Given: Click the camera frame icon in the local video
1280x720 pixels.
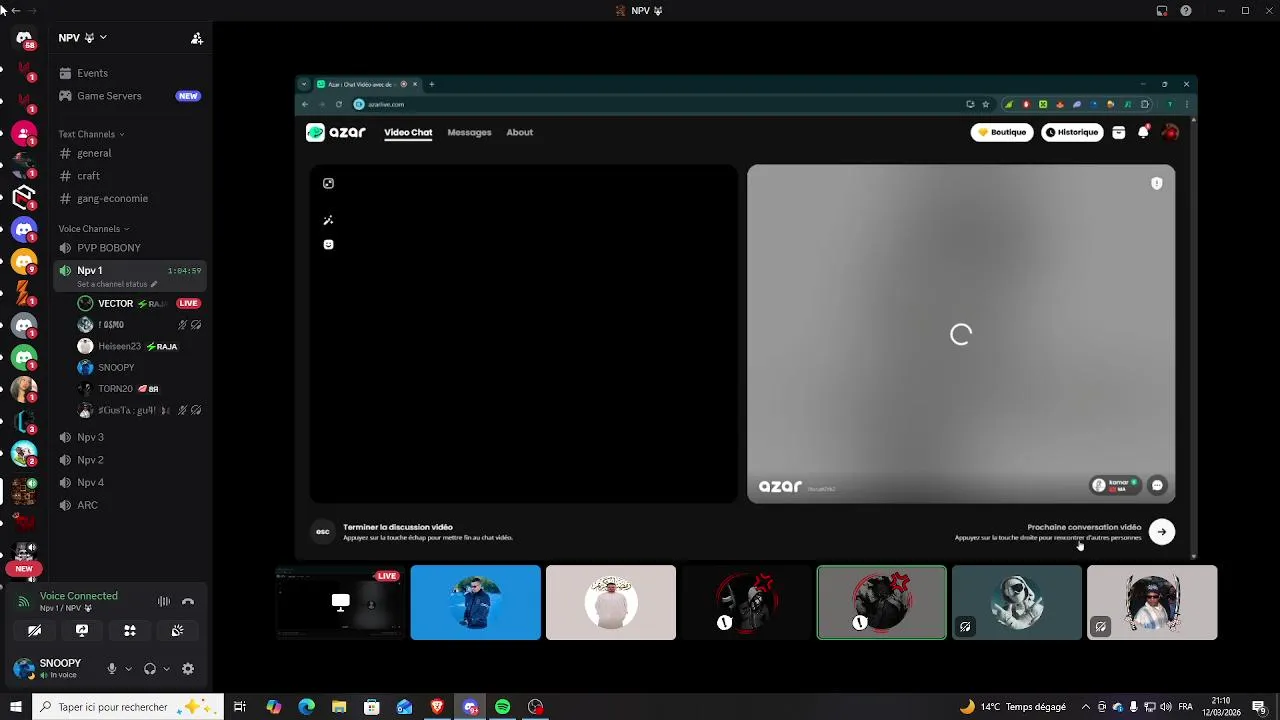Looking at the screenshot, I should click(x=328, y=183).
